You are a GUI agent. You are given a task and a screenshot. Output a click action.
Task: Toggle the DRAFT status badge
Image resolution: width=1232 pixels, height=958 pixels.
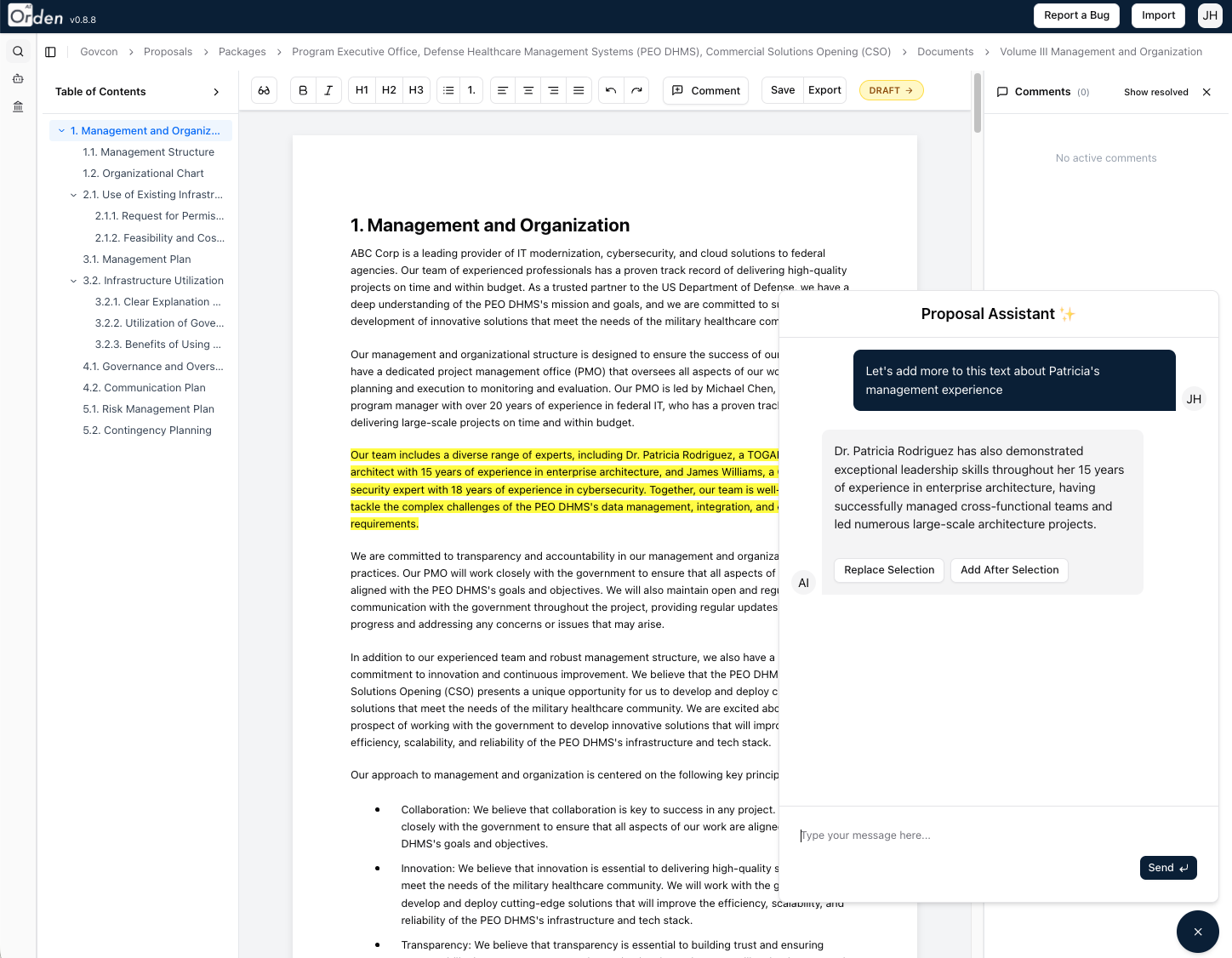[x=891, y=90]
